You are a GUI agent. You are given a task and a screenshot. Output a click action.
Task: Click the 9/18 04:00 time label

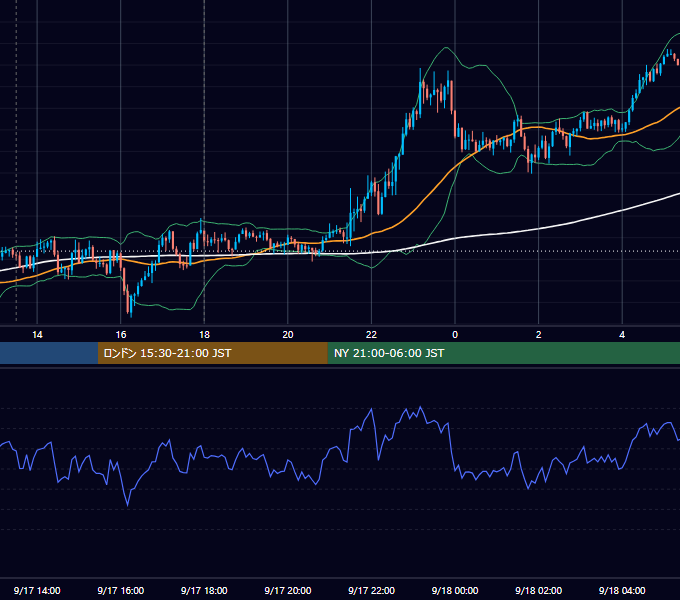[622, 590]
